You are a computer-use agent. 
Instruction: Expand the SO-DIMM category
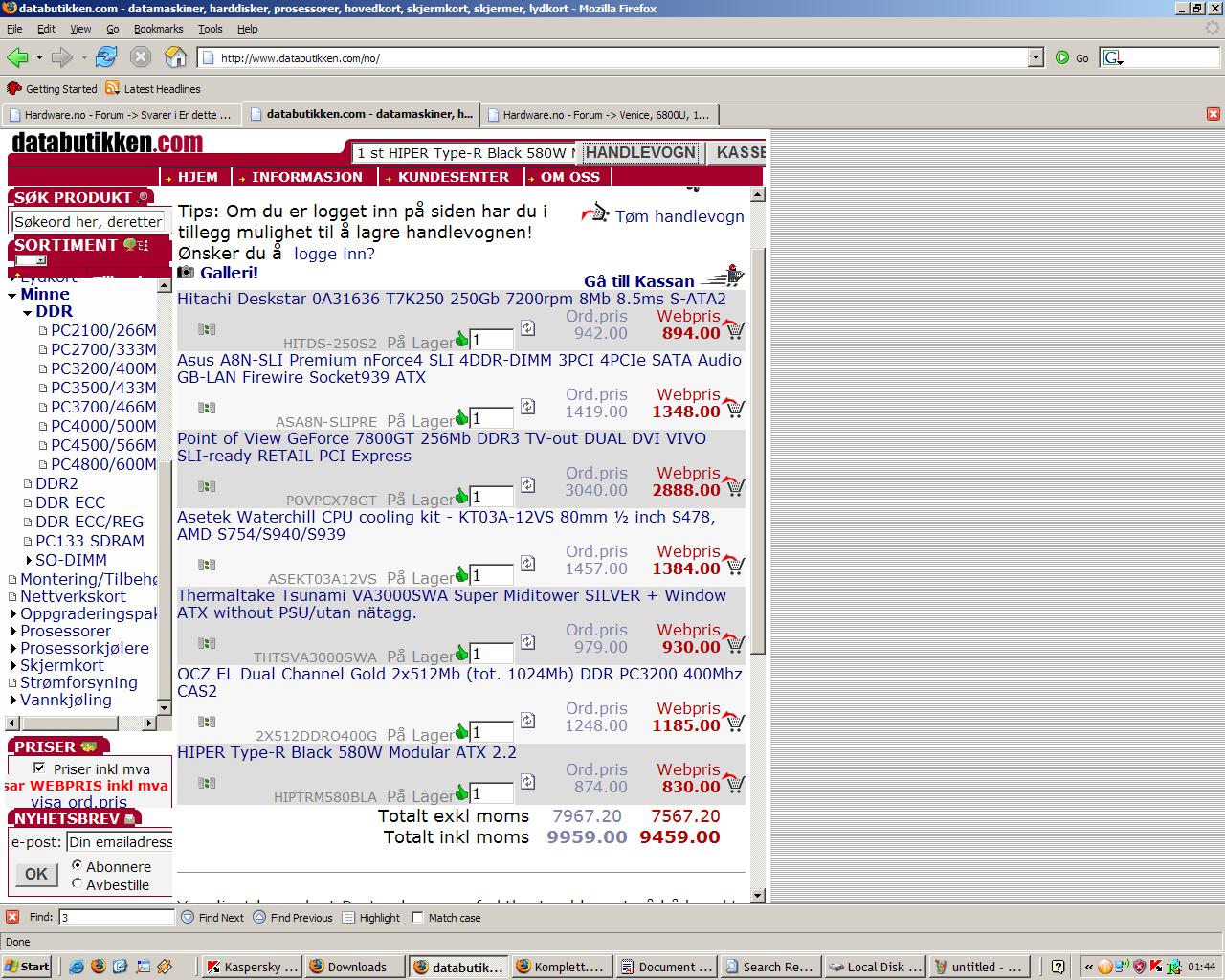pos(29,560)
